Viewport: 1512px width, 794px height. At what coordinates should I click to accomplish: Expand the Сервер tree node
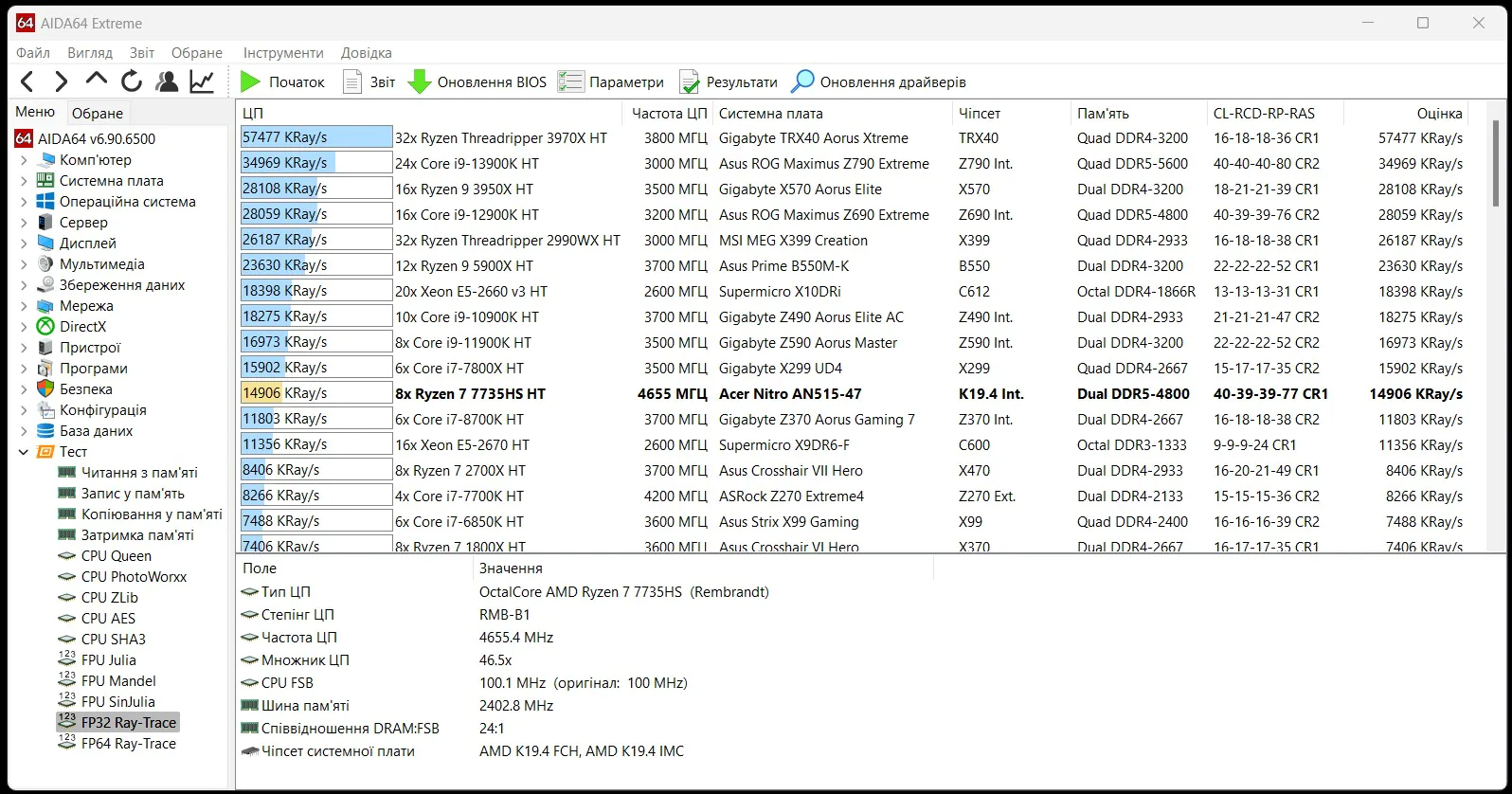coord(24,223)
